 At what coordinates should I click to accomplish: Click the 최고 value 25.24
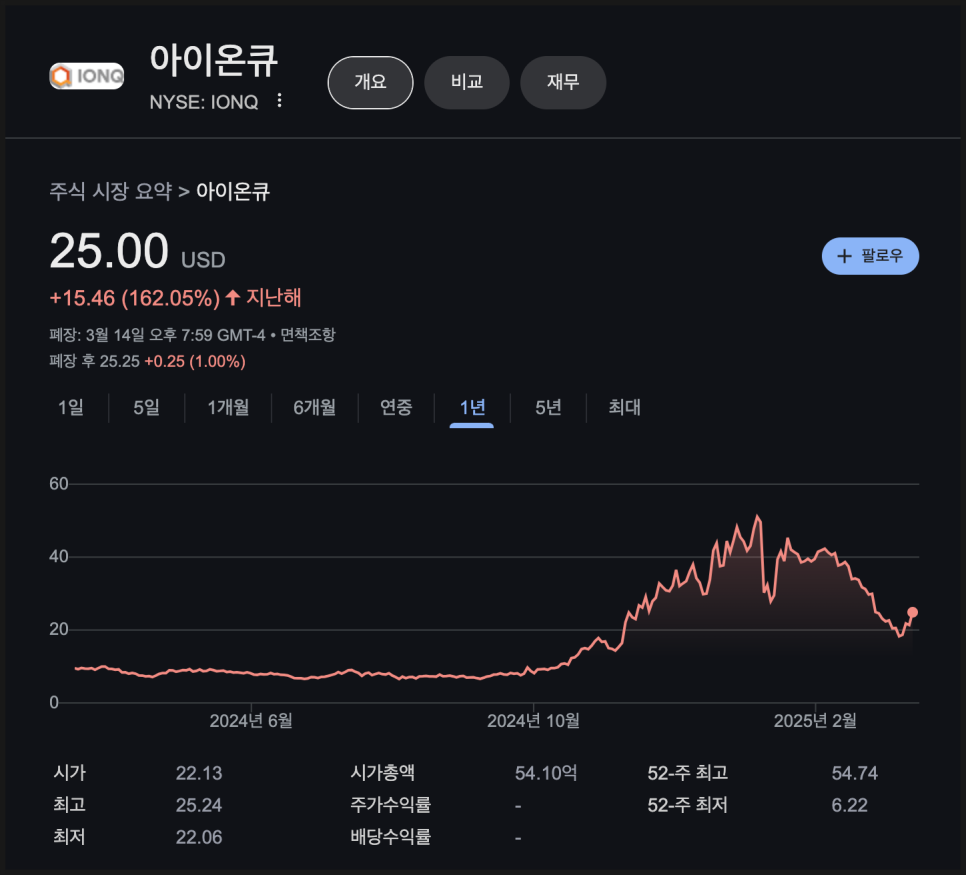(x=198, y=805)
